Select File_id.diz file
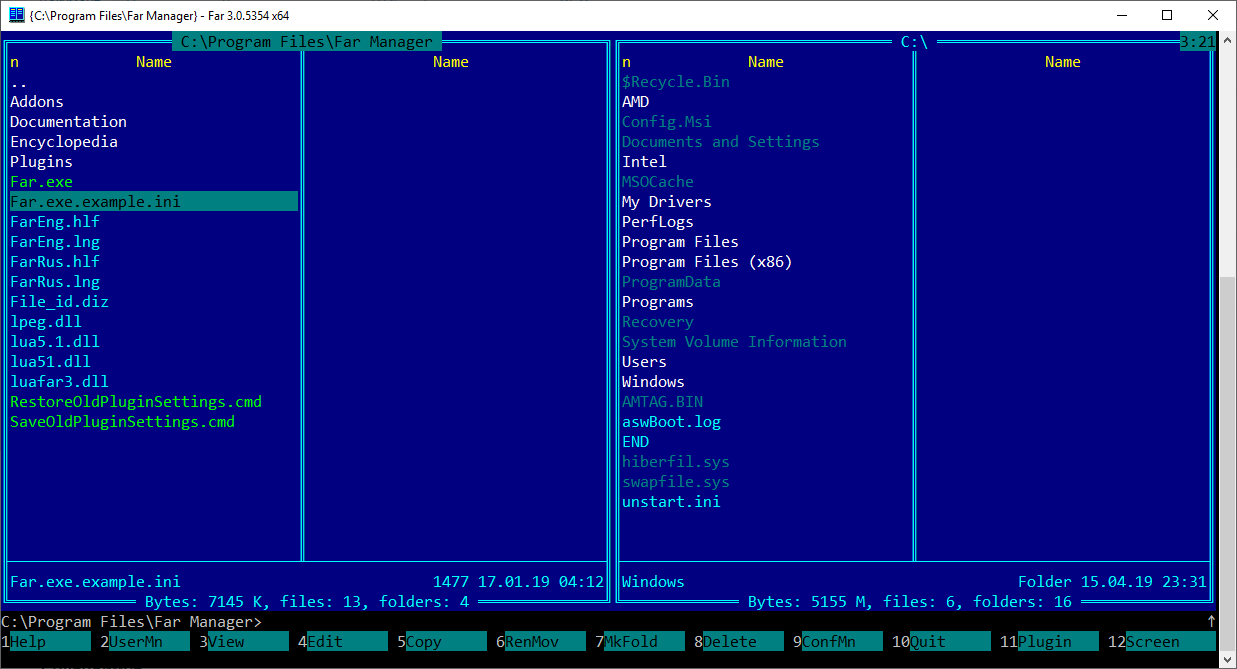The height and width of the screenshot is (669, 1237). point(60,302)
